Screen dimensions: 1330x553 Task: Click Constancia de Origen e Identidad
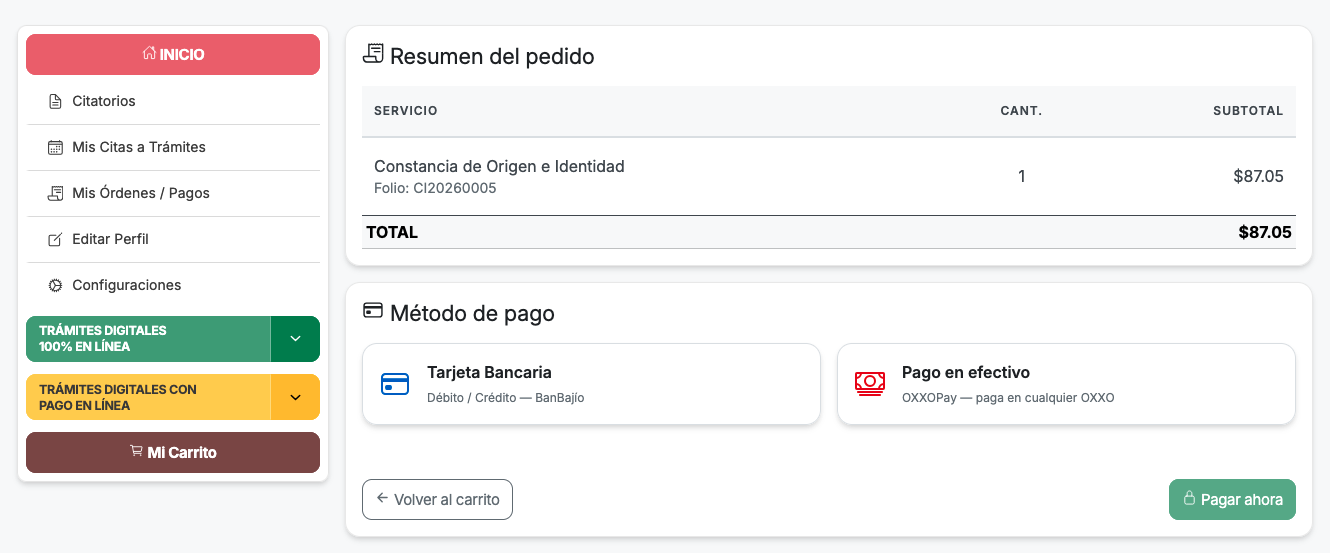coord(499,166)
